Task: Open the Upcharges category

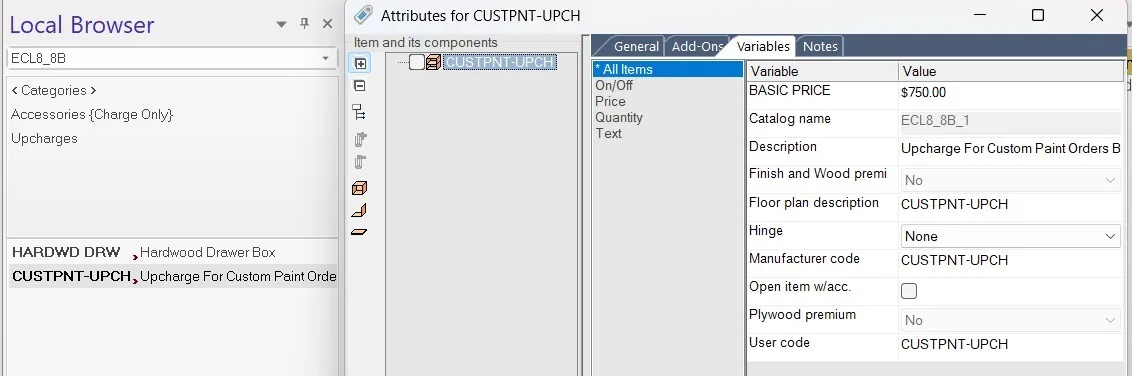Action: [x=44, y=138]
